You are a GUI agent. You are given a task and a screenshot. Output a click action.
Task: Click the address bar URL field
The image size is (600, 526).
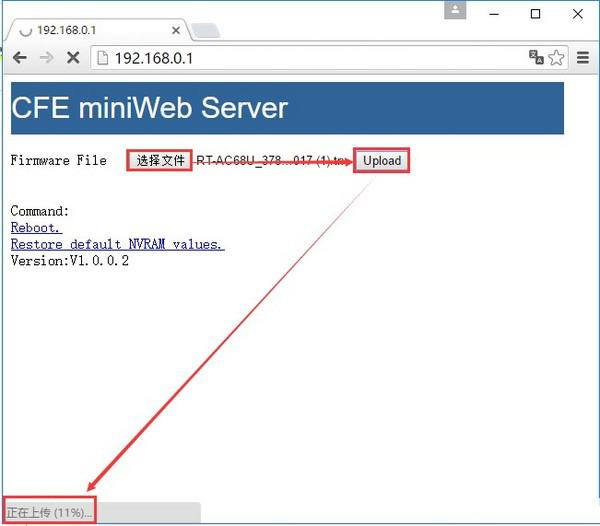coord(300,58)
